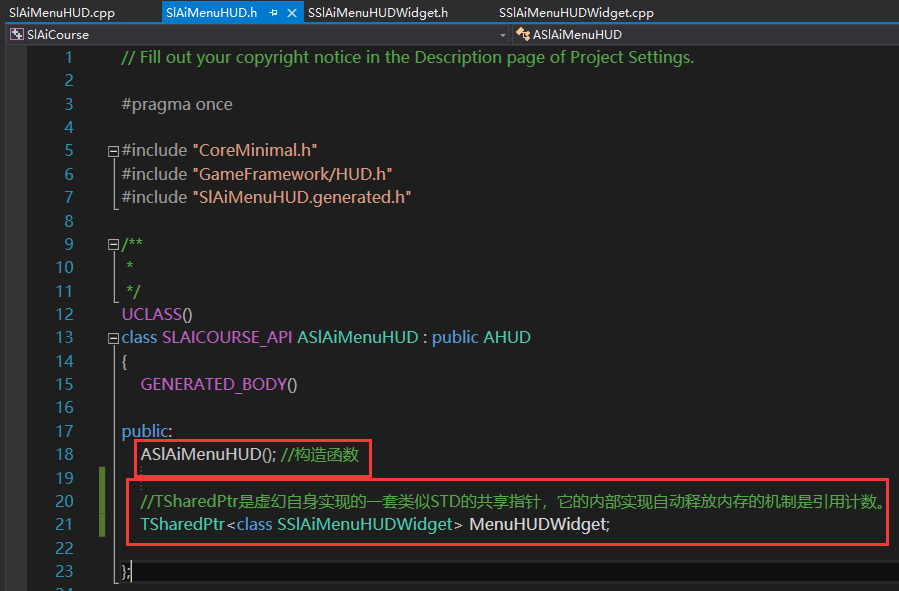Click the ASlAiMenuHUD() constructor declaration
Image resolution: width=899 pixels, height=591 pixels.
click(208, 455)
